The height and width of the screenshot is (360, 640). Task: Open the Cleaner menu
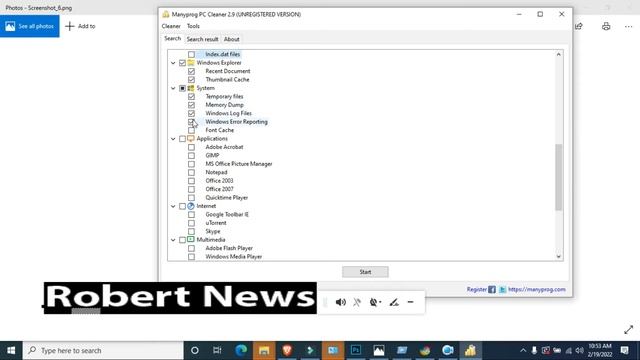pyautogui.click(x=171, y=26)
